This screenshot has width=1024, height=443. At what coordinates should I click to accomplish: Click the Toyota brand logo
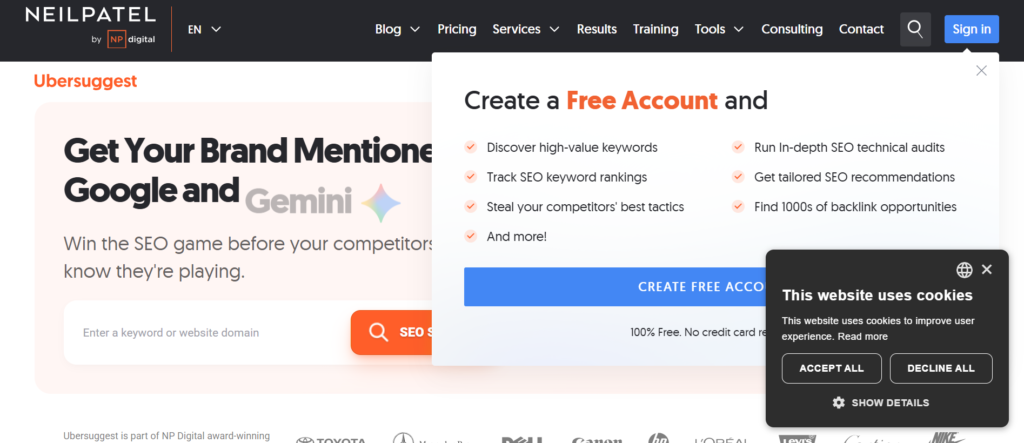(x=334, y=439)
